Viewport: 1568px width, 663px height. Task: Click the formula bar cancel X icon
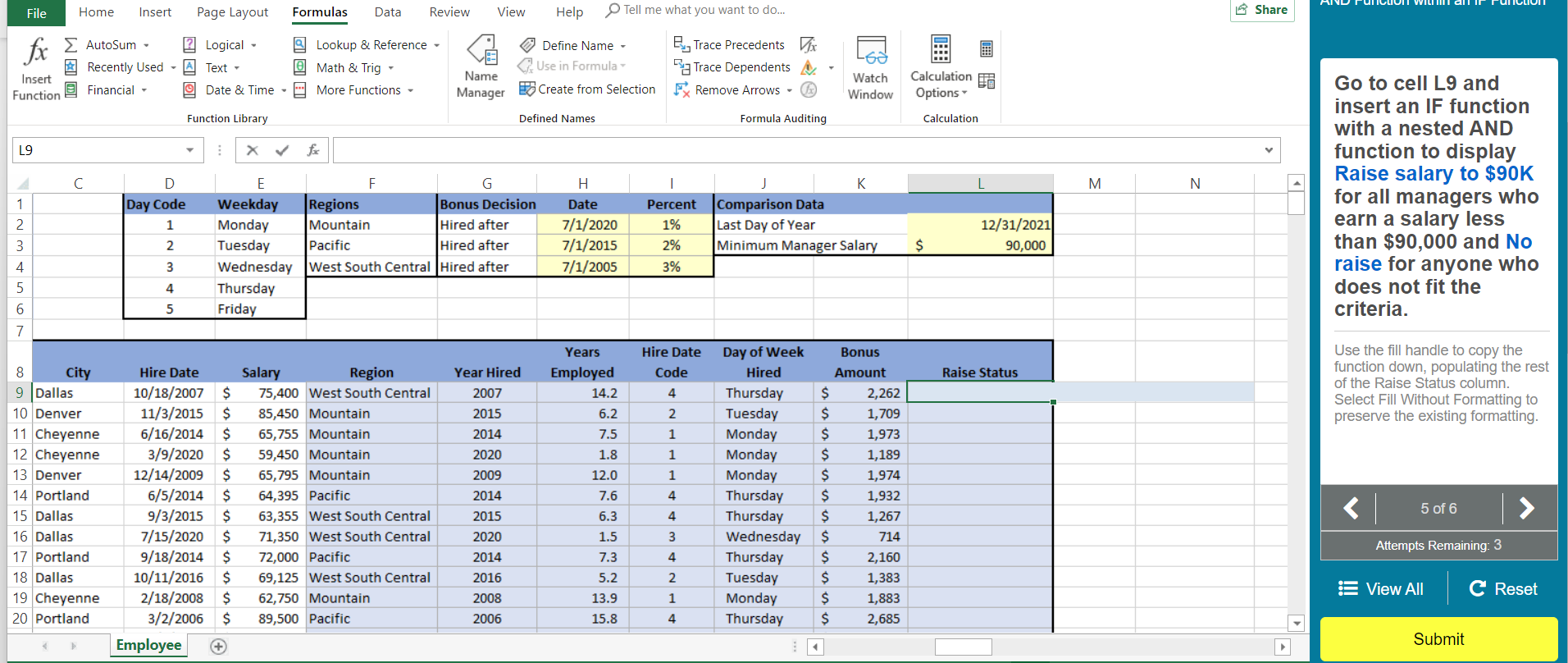[x=253, y=150]
